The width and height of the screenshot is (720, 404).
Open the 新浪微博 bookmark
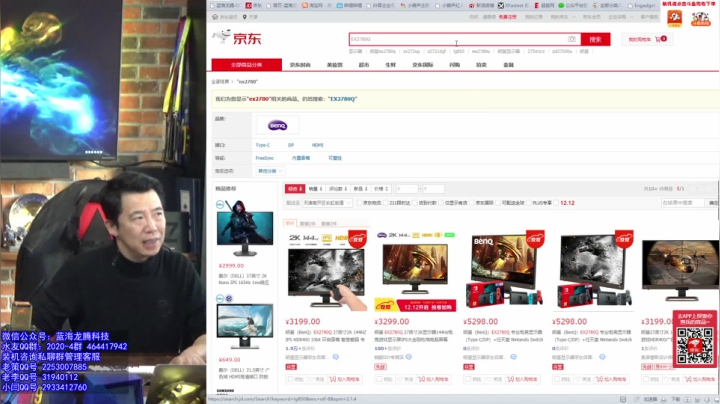pos(482,6)
